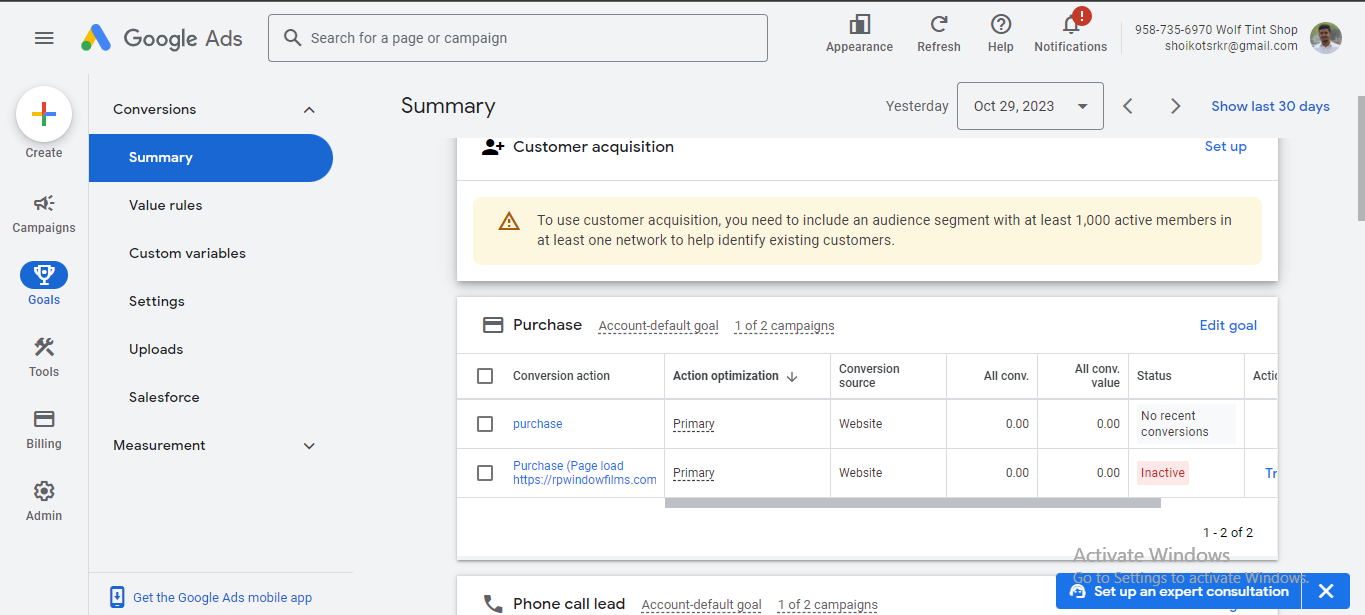Focus the search for page or campaign box

[518, 38]
